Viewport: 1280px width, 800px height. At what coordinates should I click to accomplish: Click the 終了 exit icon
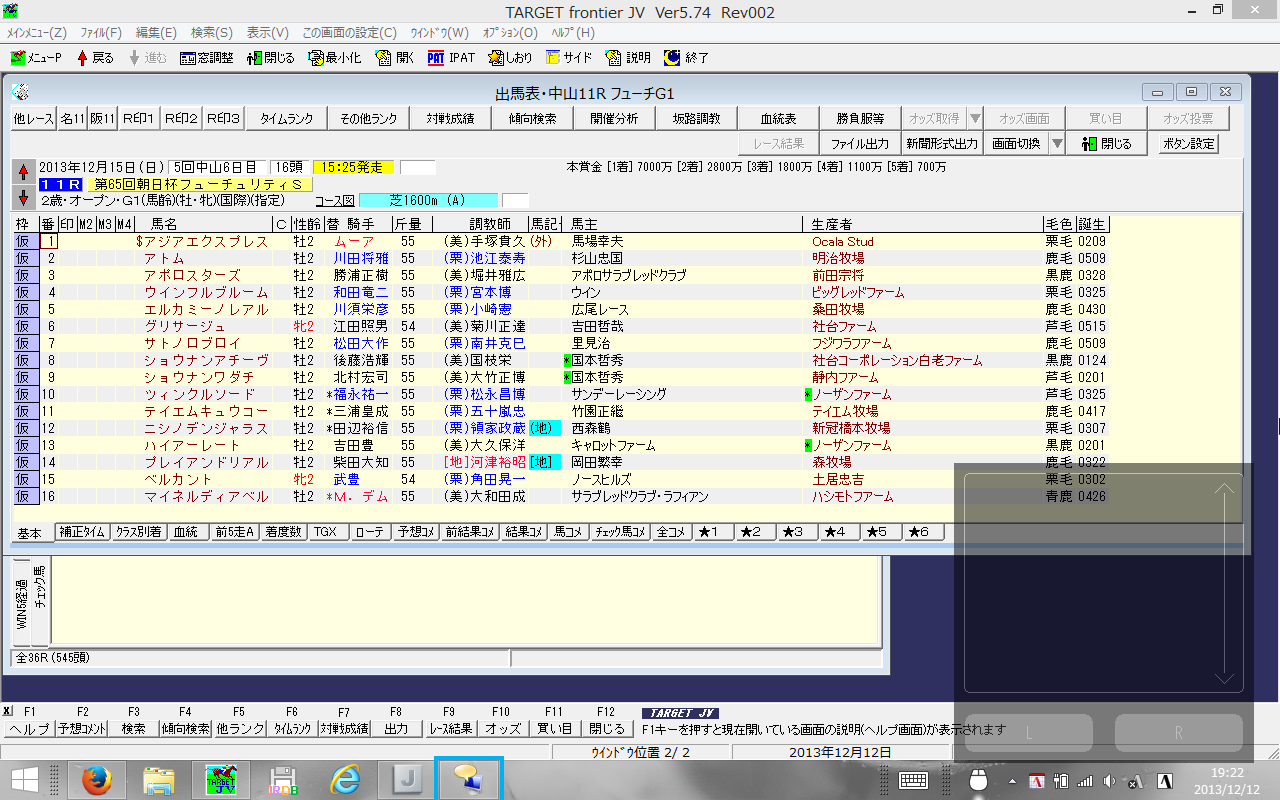point(686,58)
